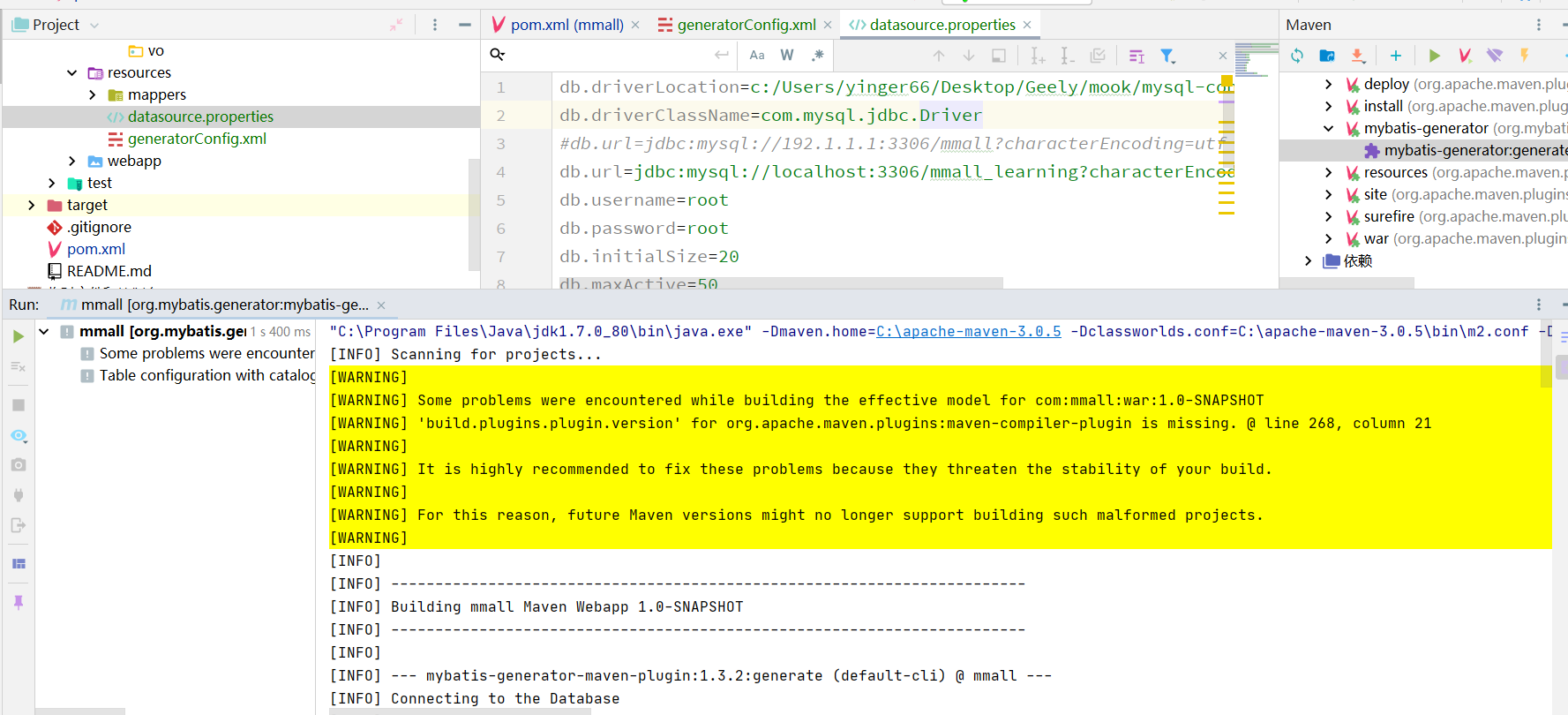Viewport: 1568px width, 715px height.
Task: Close the mmall Run tab
Action: [381, 305]
